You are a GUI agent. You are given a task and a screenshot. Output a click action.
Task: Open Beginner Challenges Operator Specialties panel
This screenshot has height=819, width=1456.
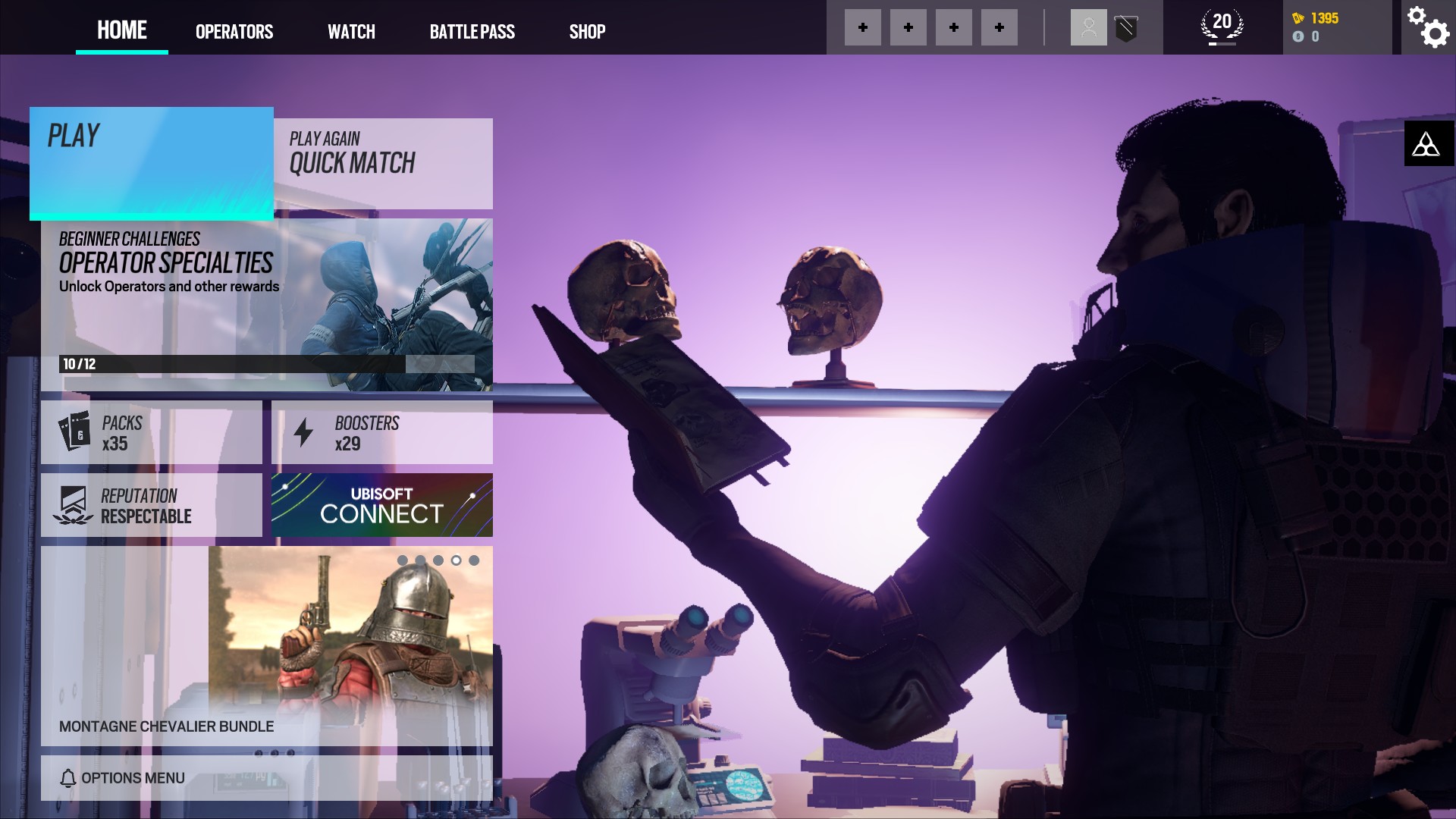point(267,305)
